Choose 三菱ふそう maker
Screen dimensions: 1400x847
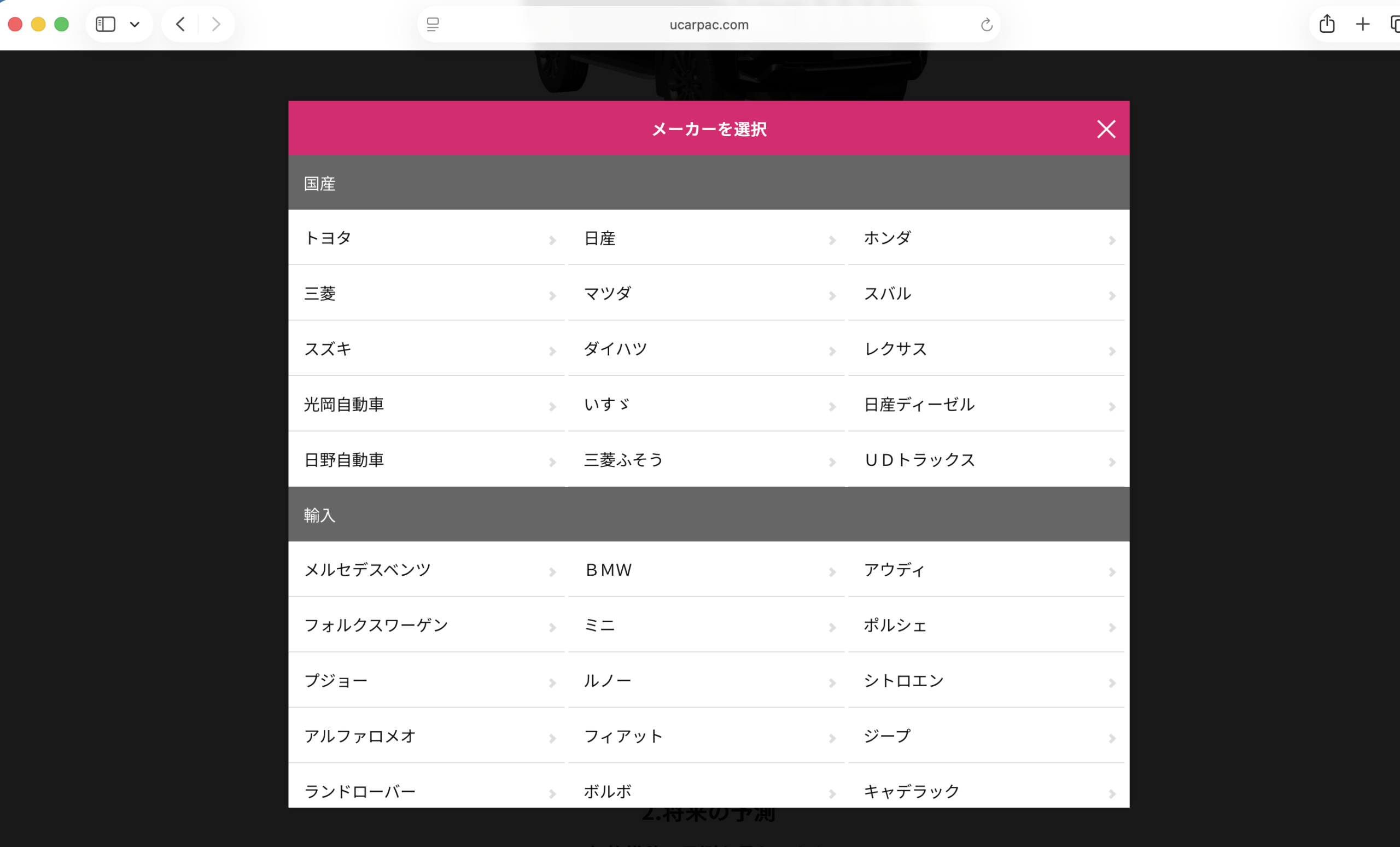(706, 459)
